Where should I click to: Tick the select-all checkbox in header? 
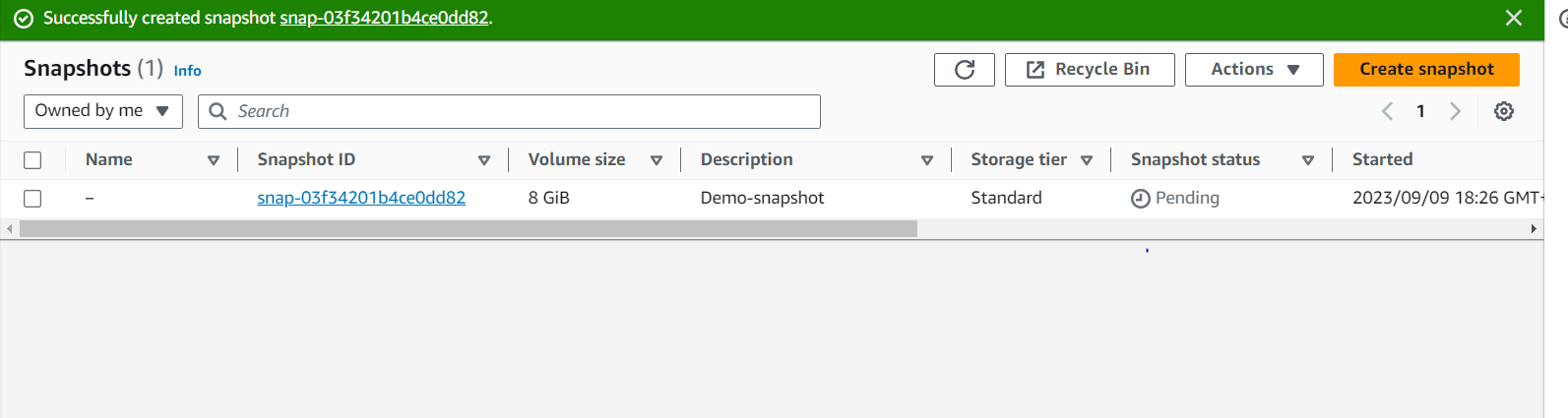32,160
